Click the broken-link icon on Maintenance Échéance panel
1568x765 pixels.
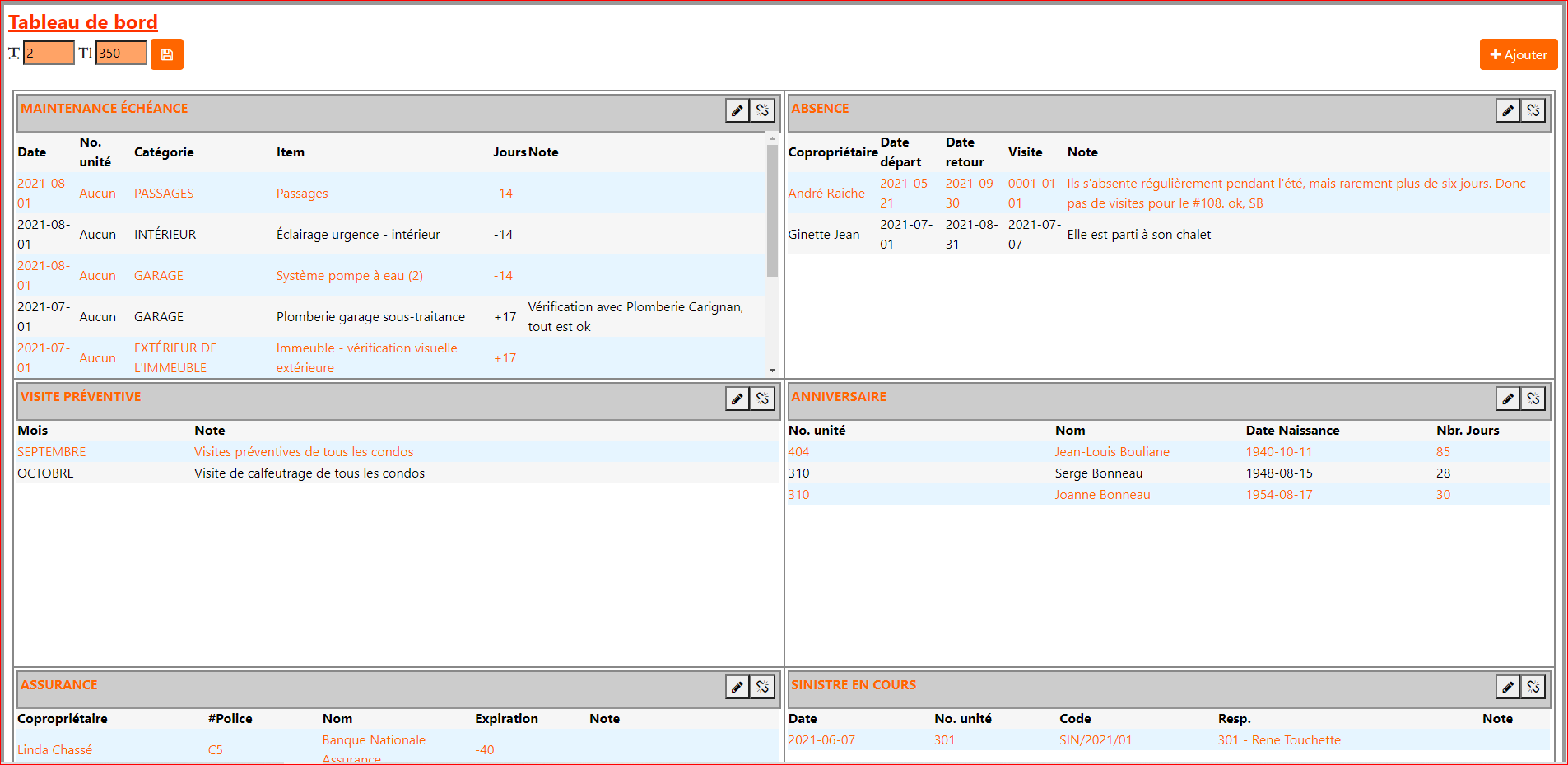[x=762, y=110]
